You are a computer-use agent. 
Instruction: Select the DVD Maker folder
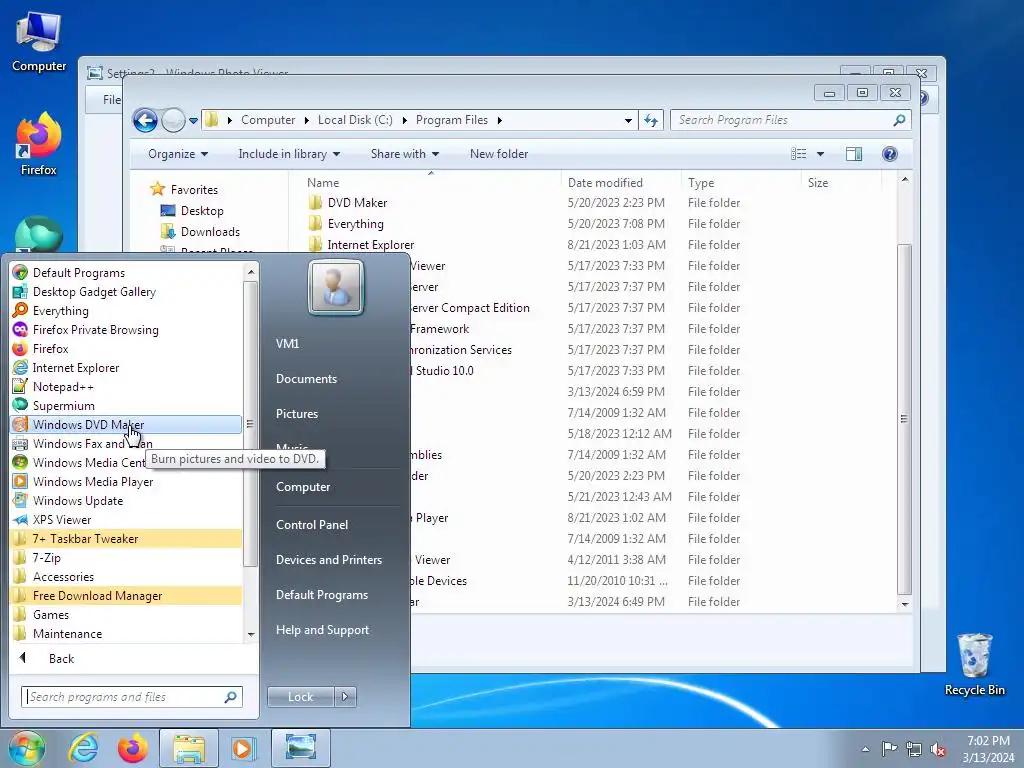357,203
